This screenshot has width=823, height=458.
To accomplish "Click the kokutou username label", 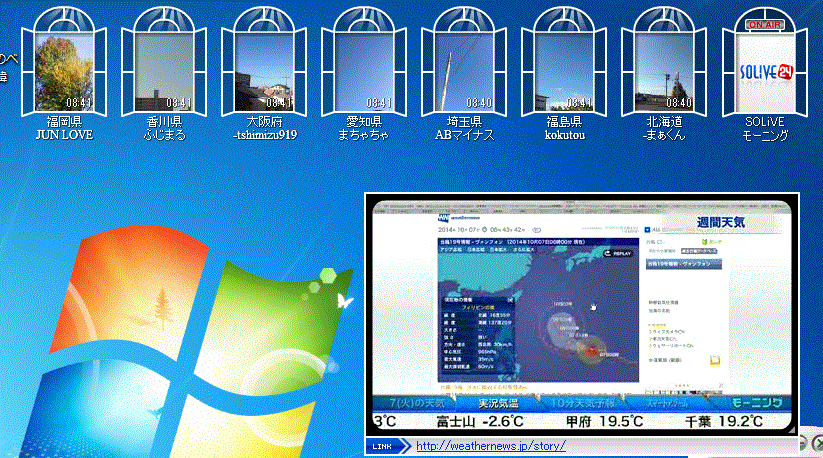I will [x=565, y=135].
